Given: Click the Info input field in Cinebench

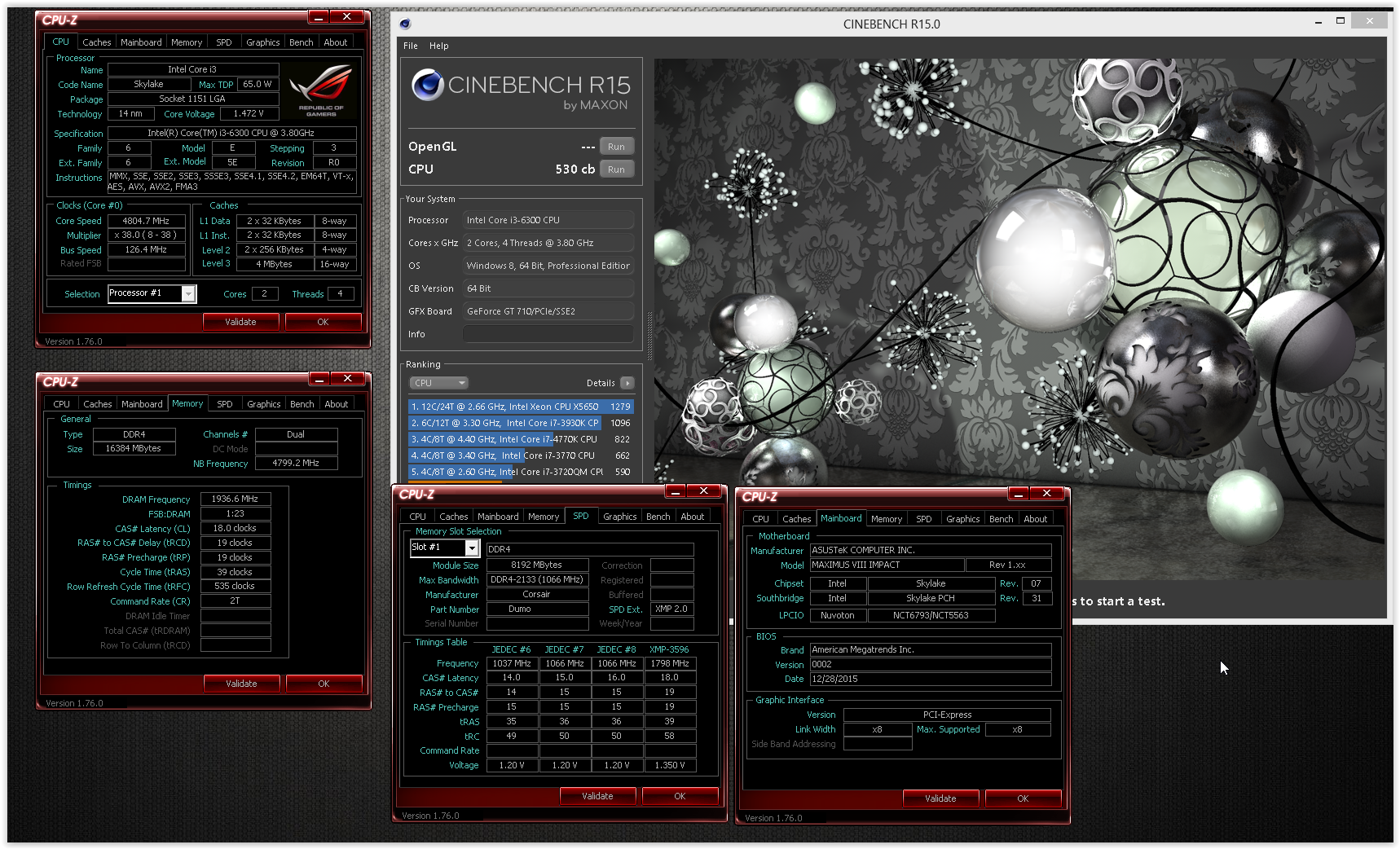Looking at the screenshot, I should 548,334.
